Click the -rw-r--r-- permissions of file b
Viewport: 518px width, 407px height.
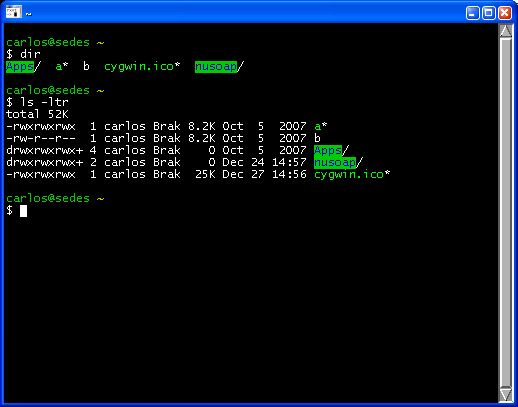[x=41, y=138]
